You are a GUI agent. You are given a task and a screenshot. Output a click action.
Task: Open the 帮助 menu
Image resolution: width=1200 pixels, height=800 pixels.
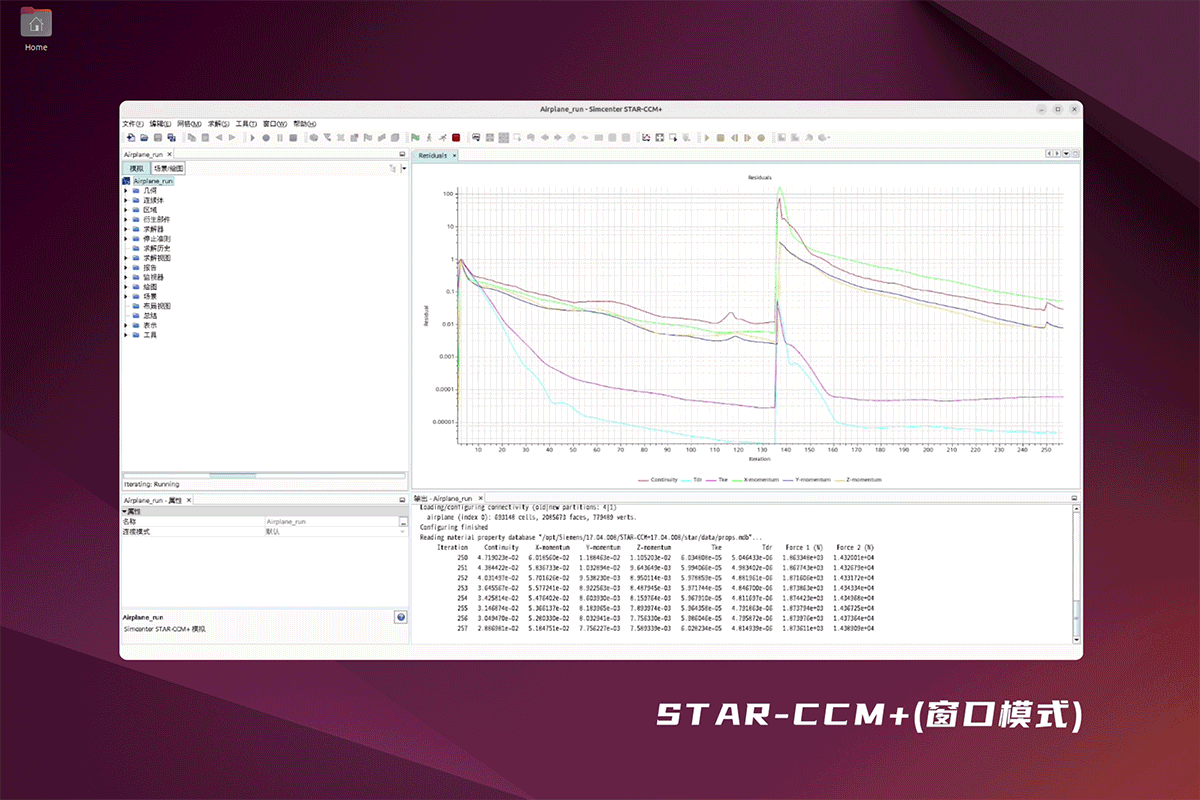coord(304,123)
